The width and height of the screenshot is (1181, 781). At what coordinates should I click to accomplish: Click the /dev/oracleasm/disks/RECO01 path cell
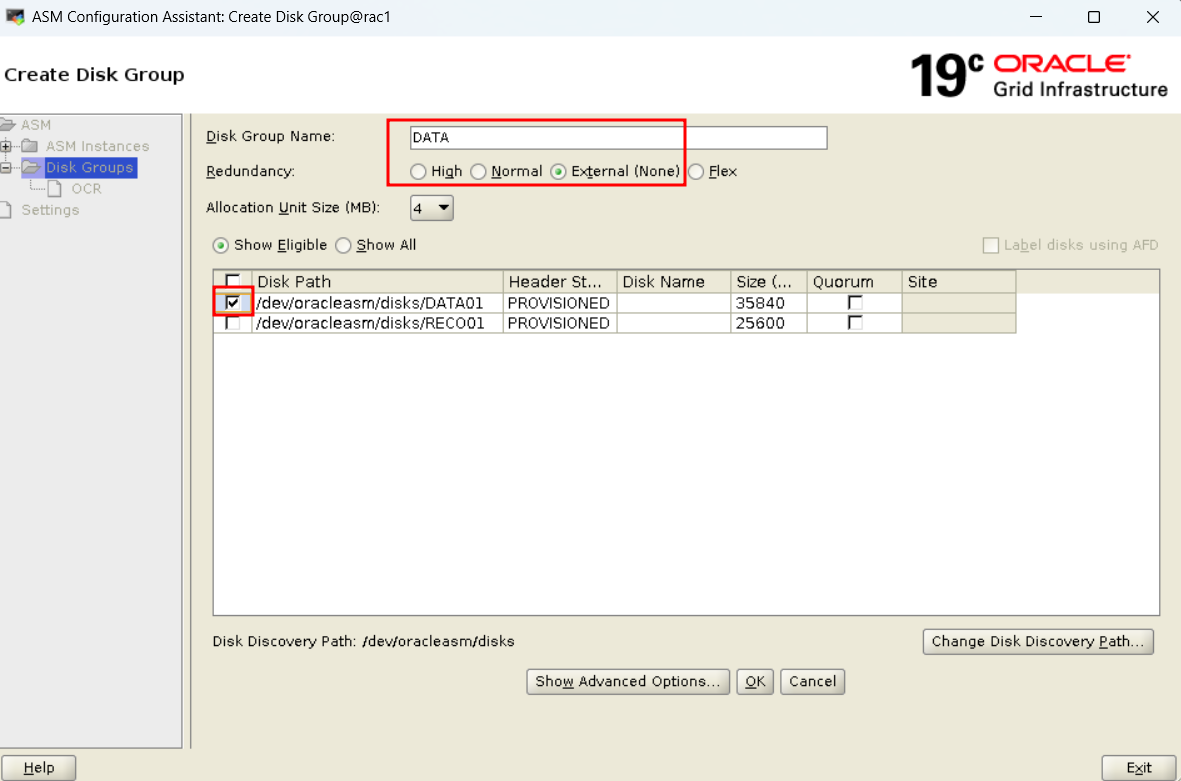coord(377,323)
